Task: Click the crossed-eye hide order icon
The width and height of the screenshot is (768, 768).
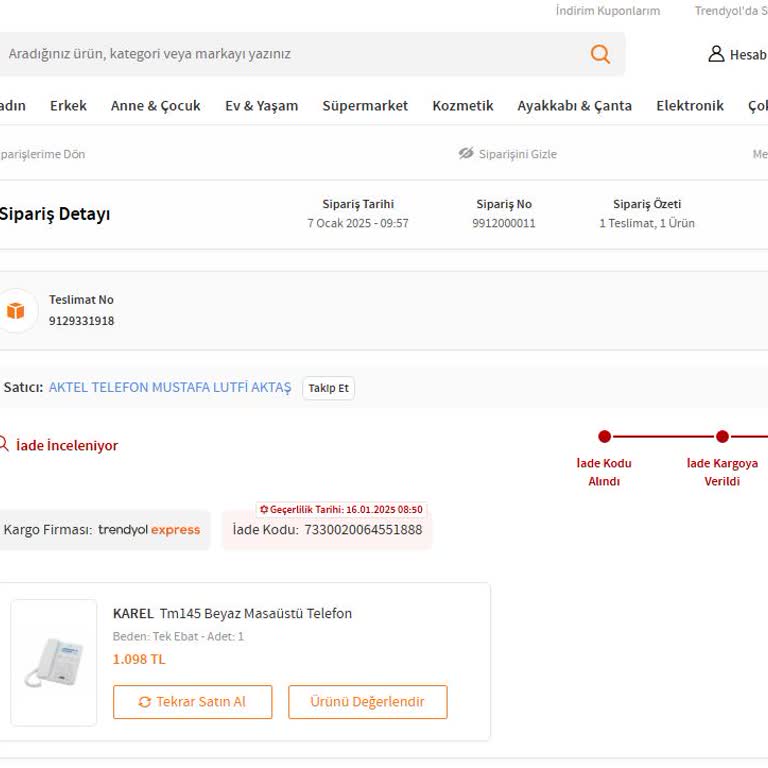Action: (x=466, y=154)
